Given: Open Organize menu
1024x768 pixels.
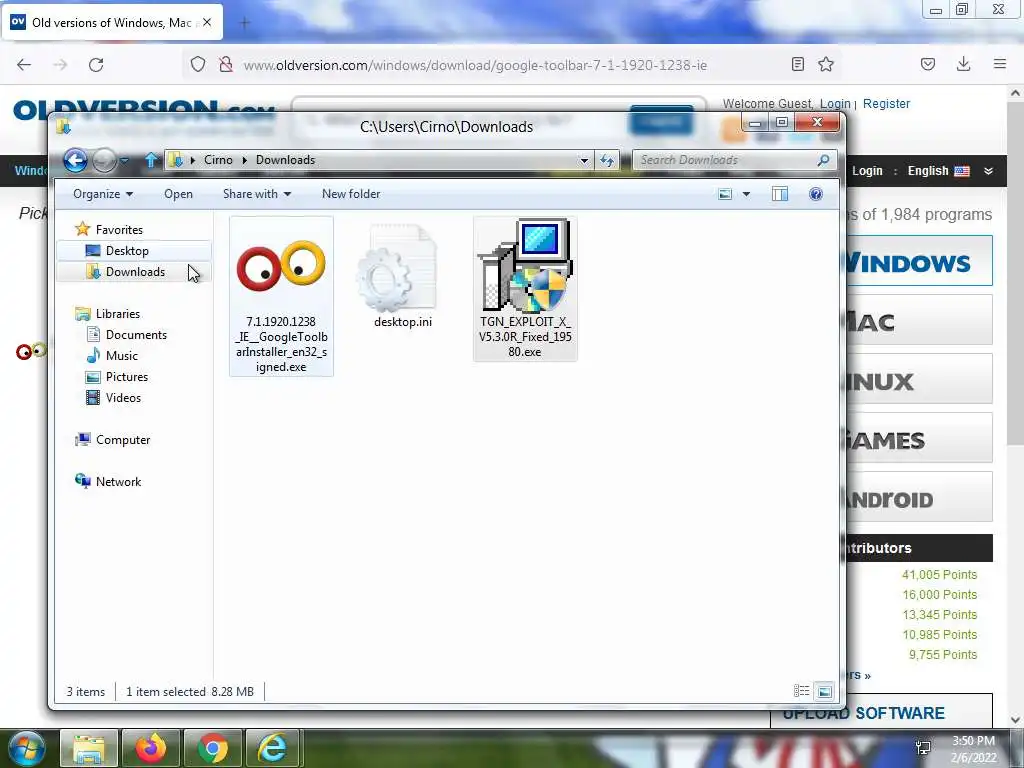Looking at the screenshot, I should tap(103, 194).
